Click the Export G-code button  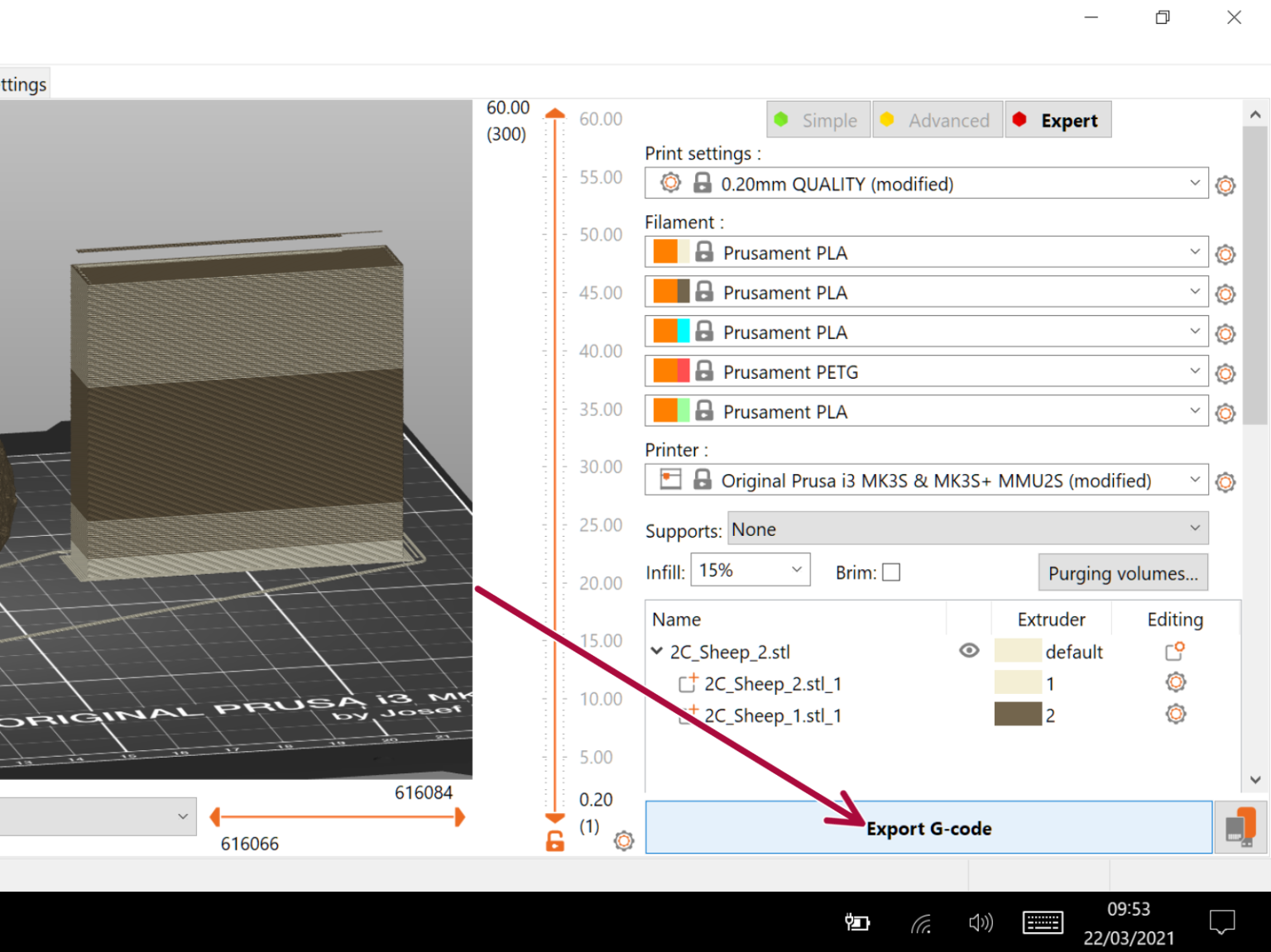pos(928,827)
